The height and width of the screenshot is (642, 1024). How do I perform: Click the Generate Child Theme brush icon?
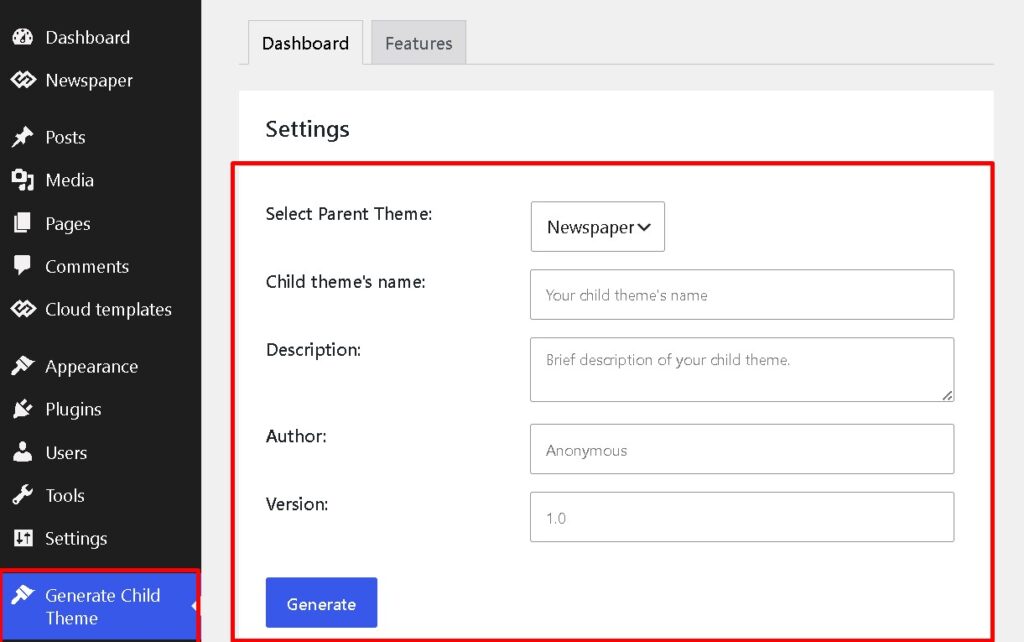23,594
